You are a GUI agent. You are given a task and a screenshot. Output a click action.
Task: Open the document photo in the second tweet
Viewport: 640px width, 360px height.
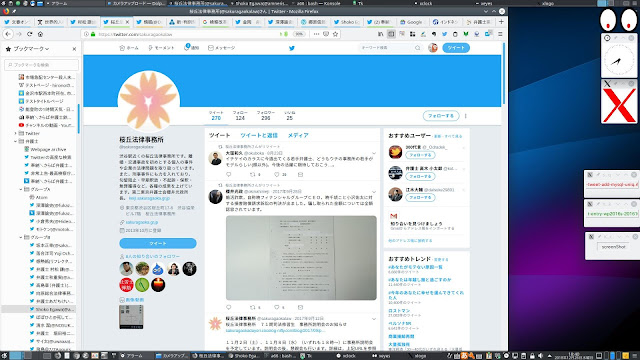coord(301,258)
